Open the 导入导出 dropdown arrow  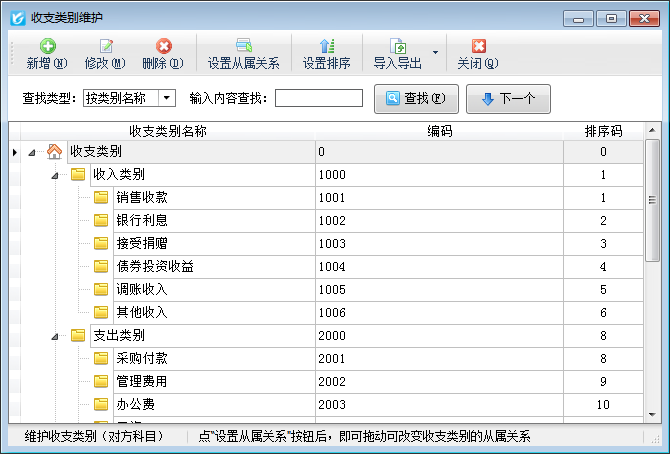pos(435,52)
